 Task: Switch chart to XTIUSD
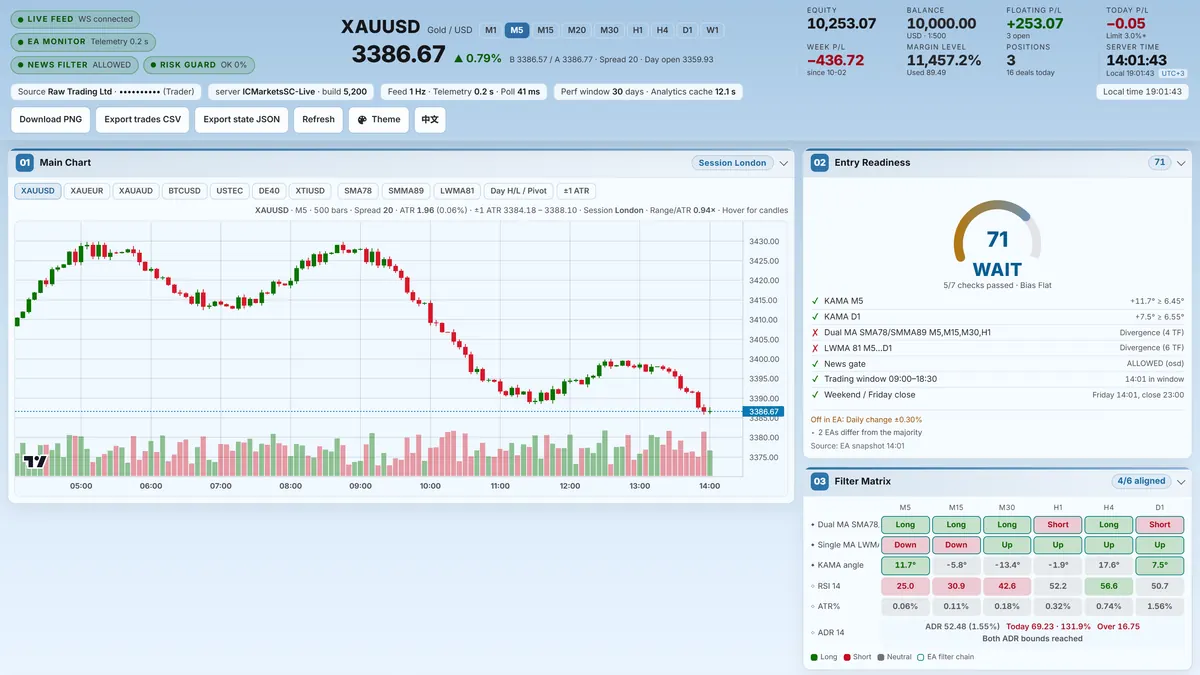[310, 191]
